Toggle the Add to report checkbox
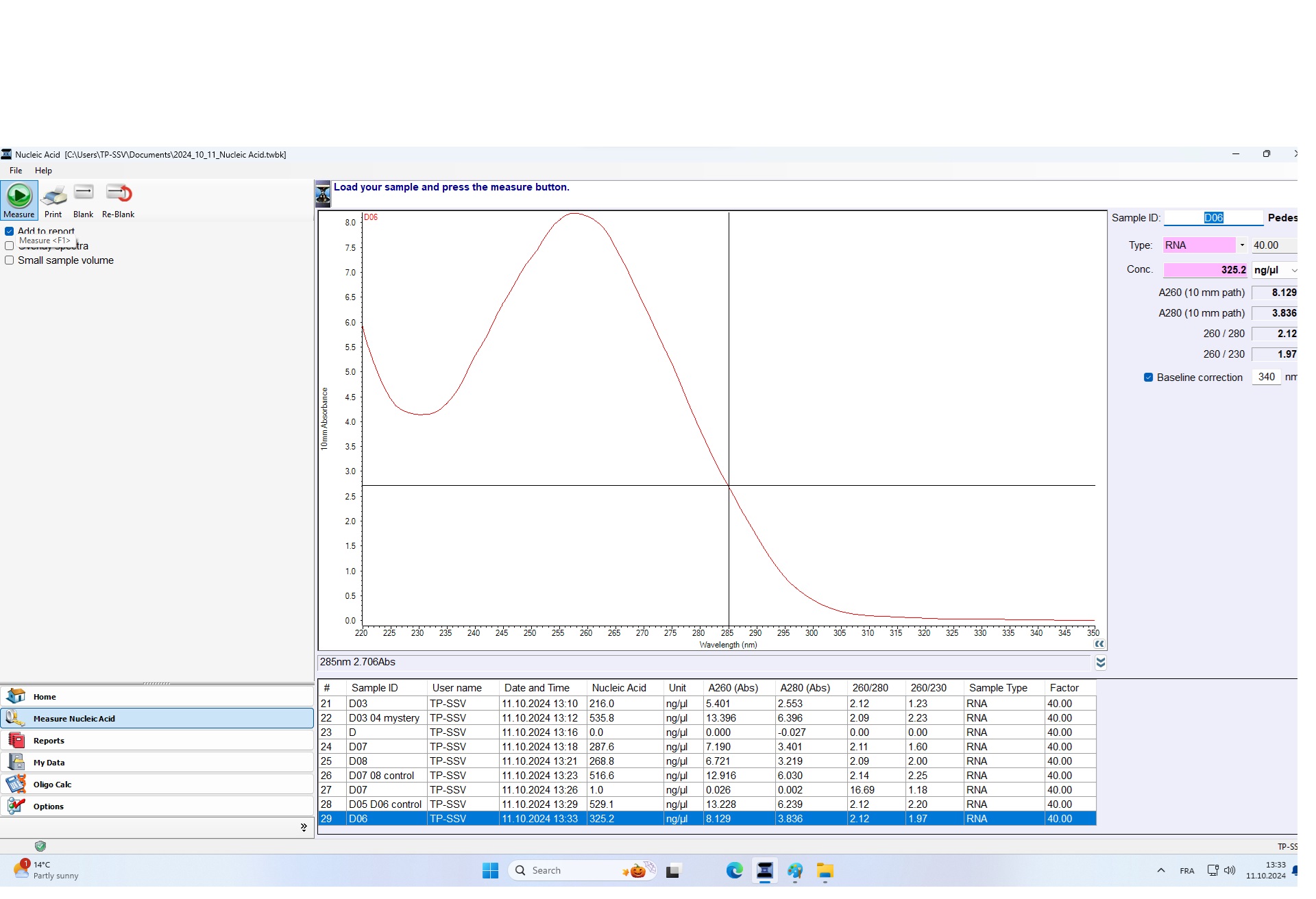 click(x=10, y=232)
